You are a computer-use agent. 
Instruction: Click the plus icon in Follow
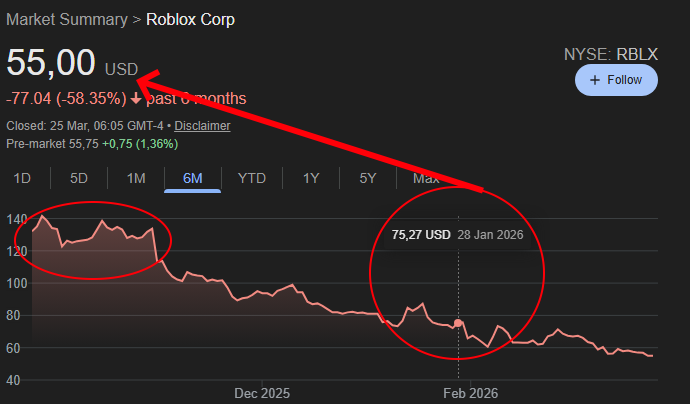pos(595,80)
